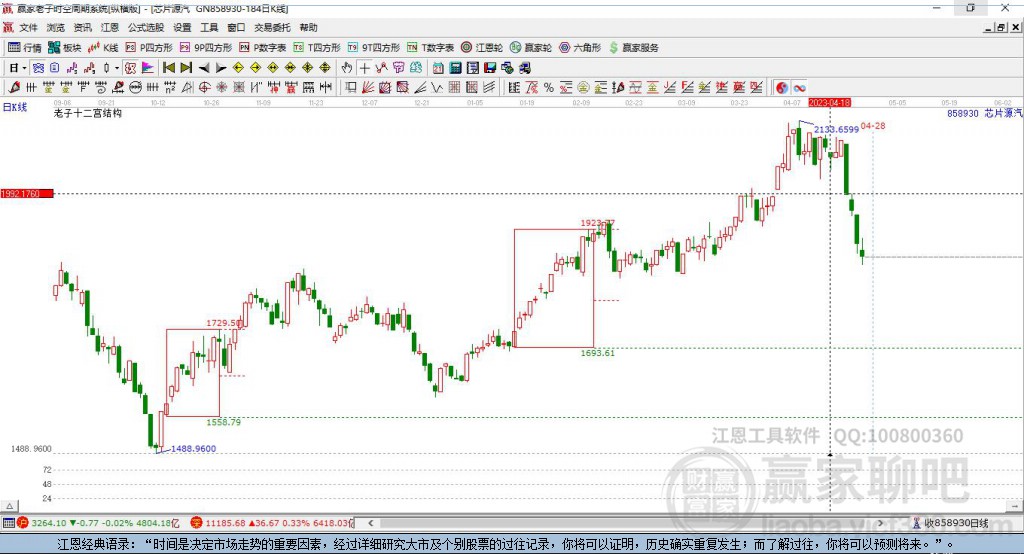Click the horizontal scrollbar track

[x=626, y=523]
